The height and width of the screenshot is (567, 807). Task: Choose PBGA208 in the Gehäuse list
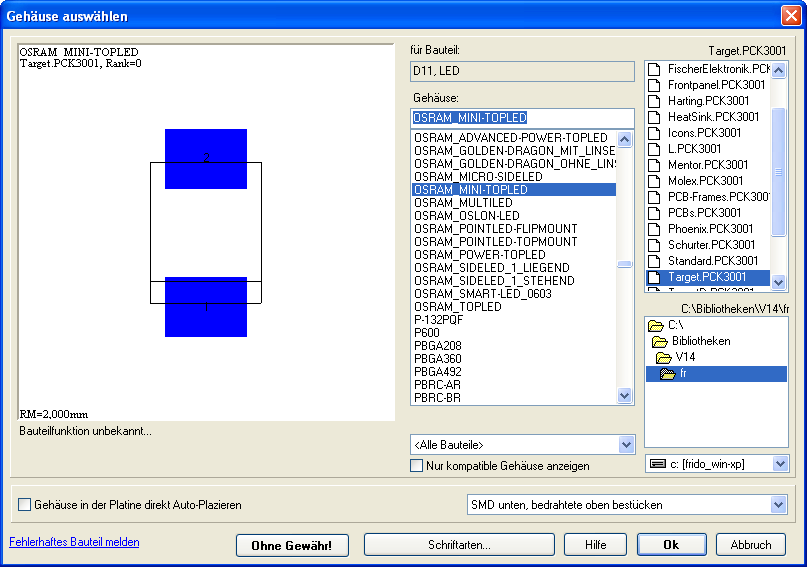point(439,346)
